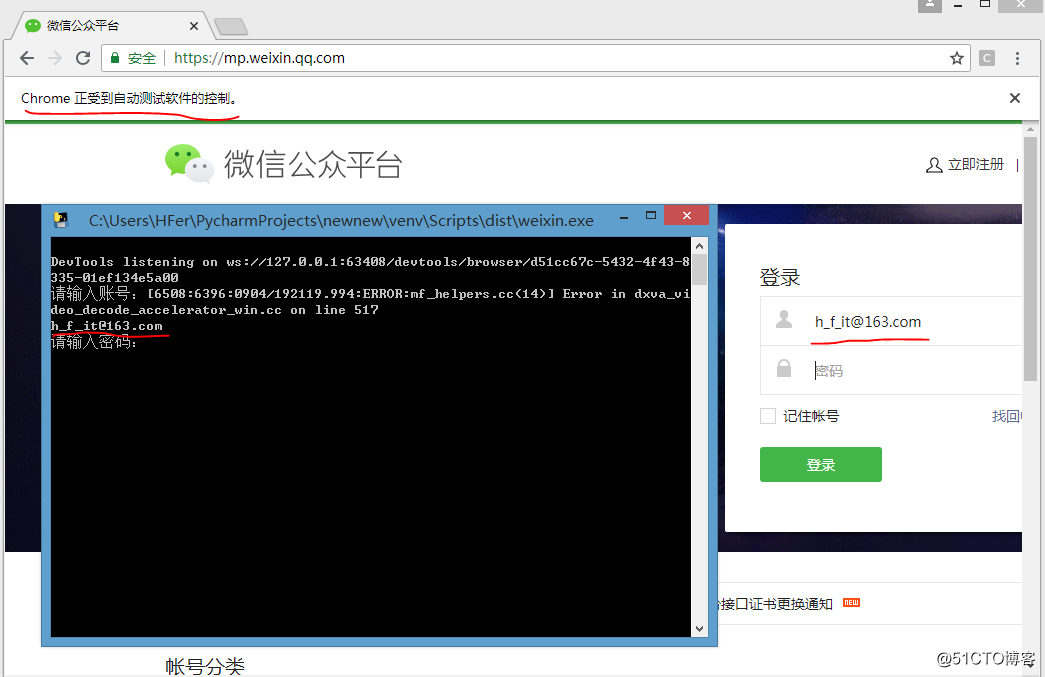This screenshot has height=677, width=1045.
Task: Reload the page with refresh icon
Action: [x=83, y=58]
